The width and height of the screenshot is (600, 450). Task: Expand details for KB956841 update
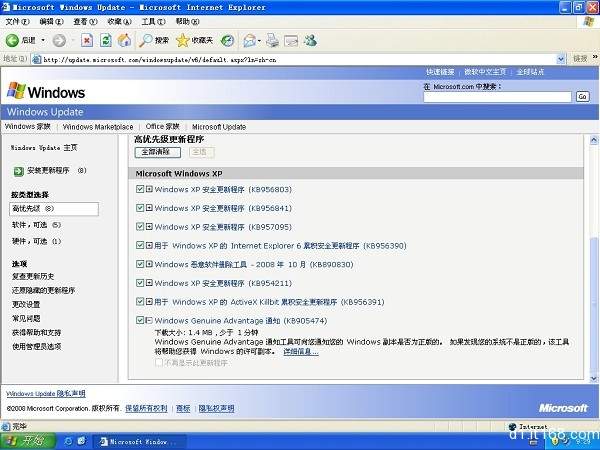point(149,208)
